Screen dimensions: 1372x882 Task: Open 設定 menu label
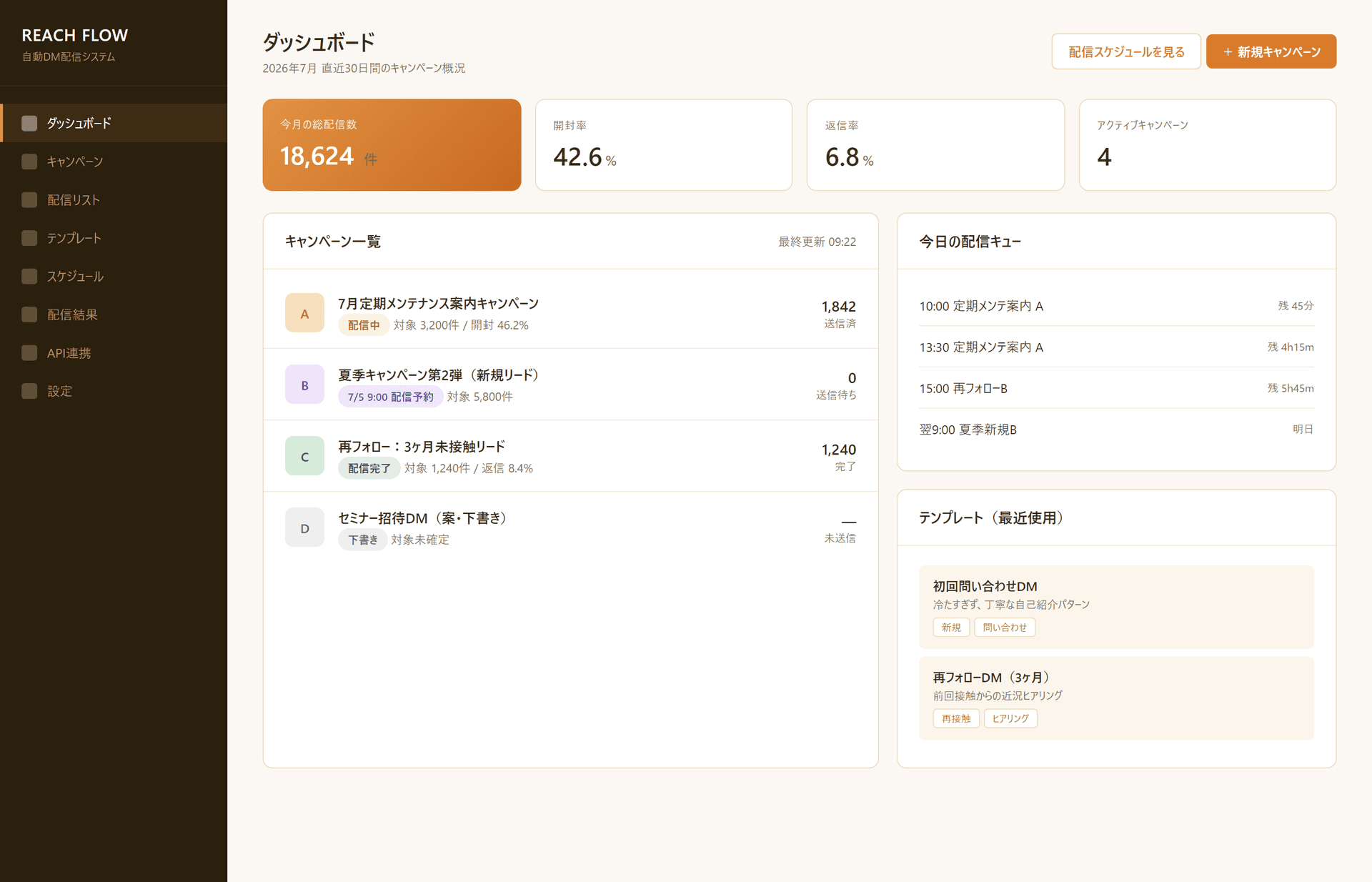60,391
